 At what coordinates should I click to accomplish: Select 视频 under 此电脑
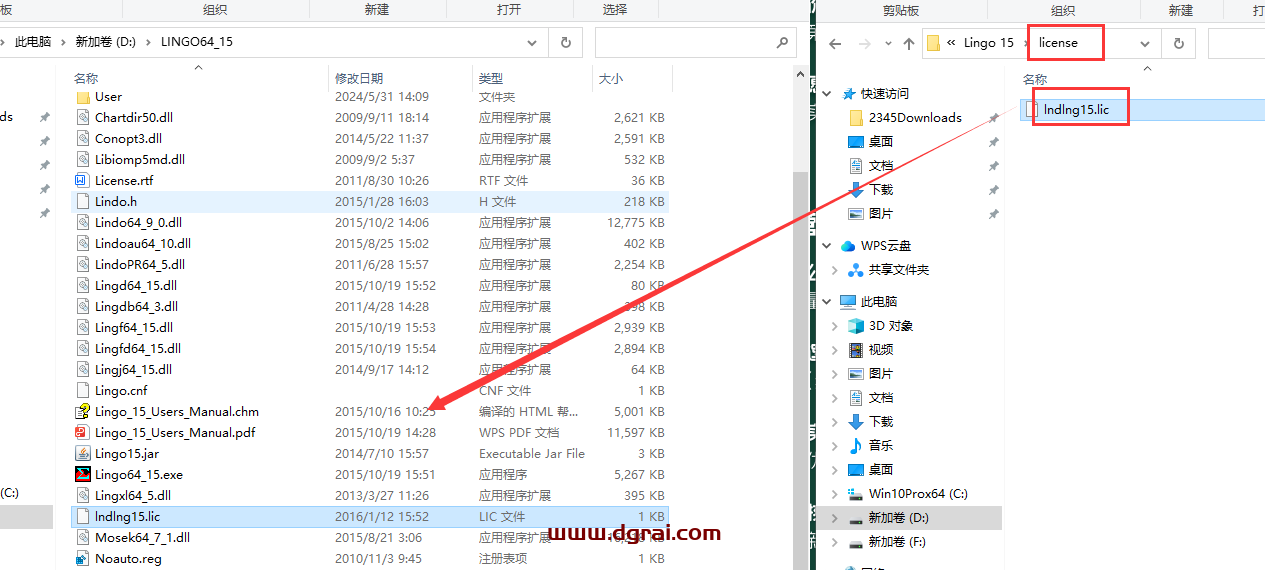tap(881, 349)
